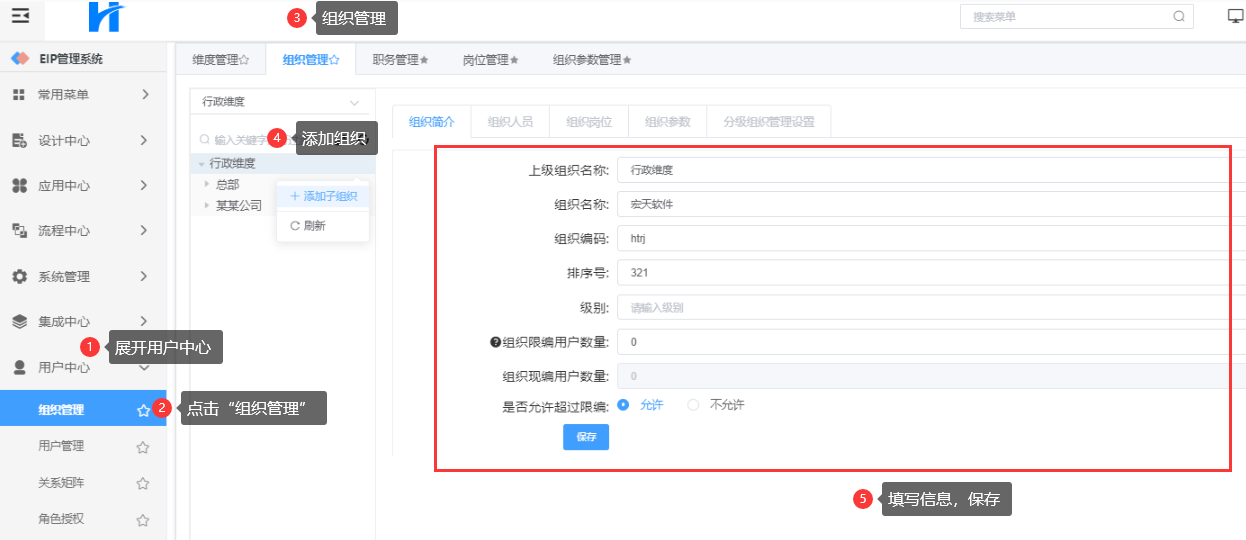Screen dimensions: 1246x540
Task: Click the 级别 input field
Action: [x=931, y=307]
